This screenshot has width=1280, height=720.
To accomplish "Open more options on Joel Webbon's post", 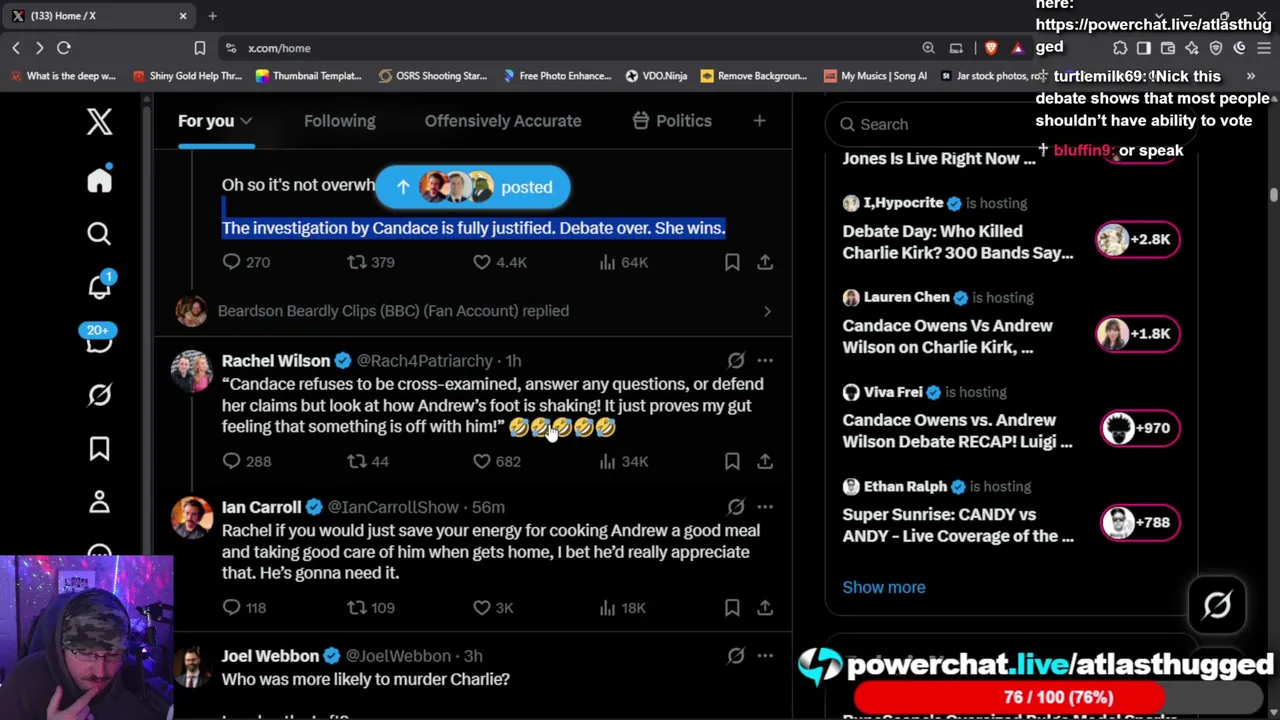I will (765, 656).
